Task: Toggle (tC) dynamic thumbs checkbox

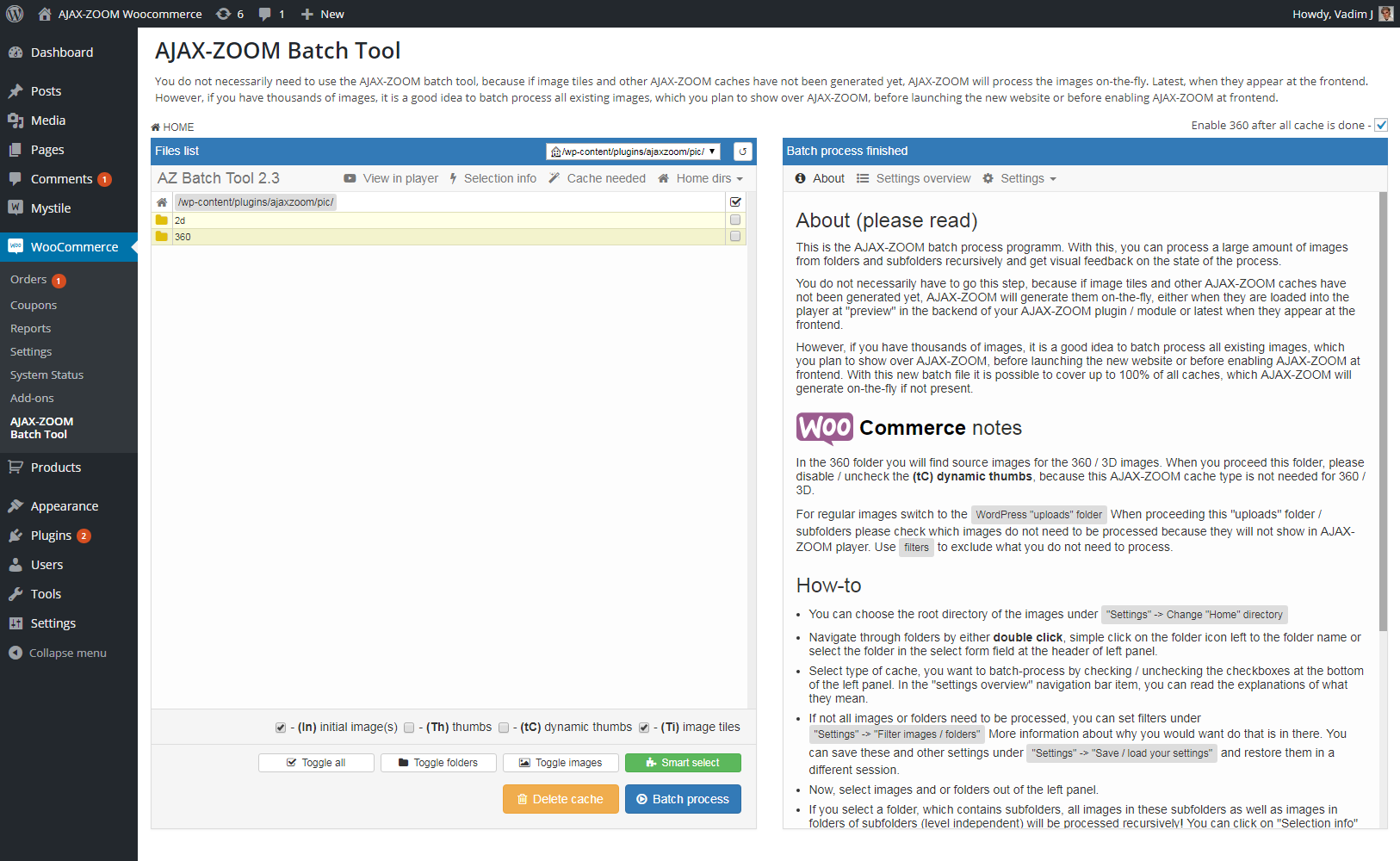Action: [x=504, y=728]
